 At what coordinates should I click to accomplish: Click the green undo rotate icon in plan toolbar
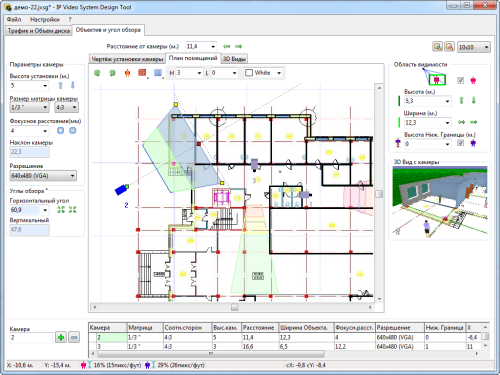coord(97,73)
